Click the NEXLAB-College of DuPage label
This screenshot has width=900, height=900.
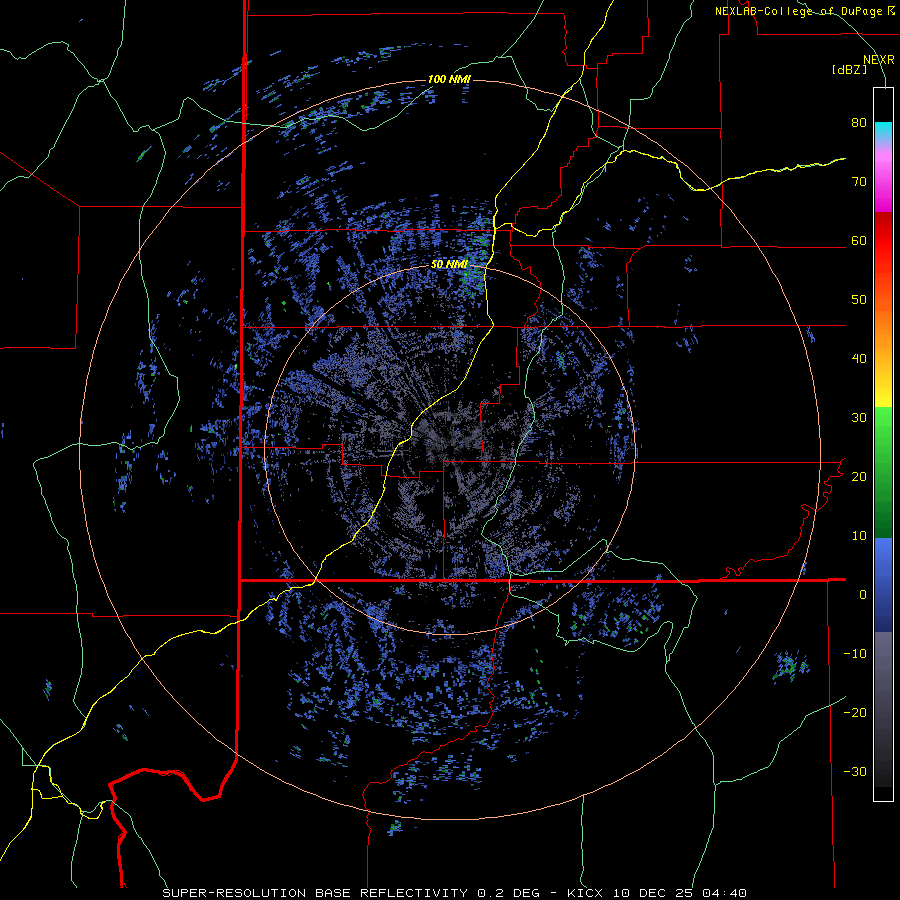803,11
